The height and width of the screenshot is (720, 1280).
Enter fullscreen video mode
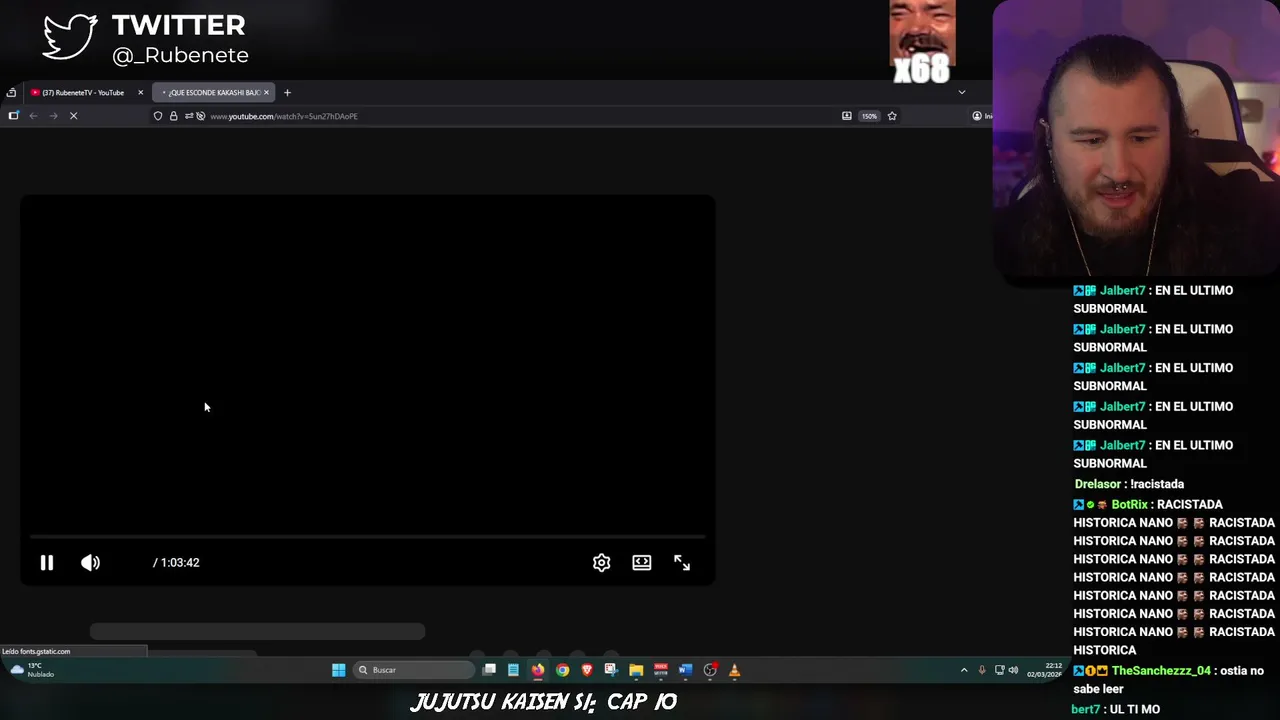tap(682, 563)
